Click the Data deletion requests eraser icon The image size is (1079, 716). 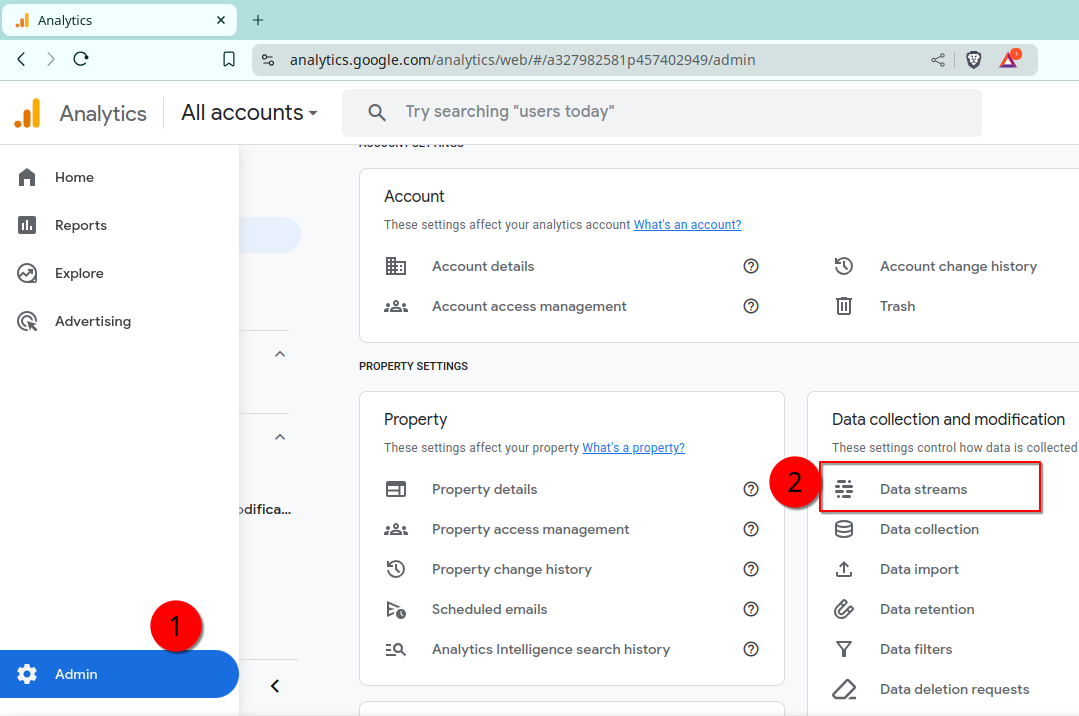844,689
